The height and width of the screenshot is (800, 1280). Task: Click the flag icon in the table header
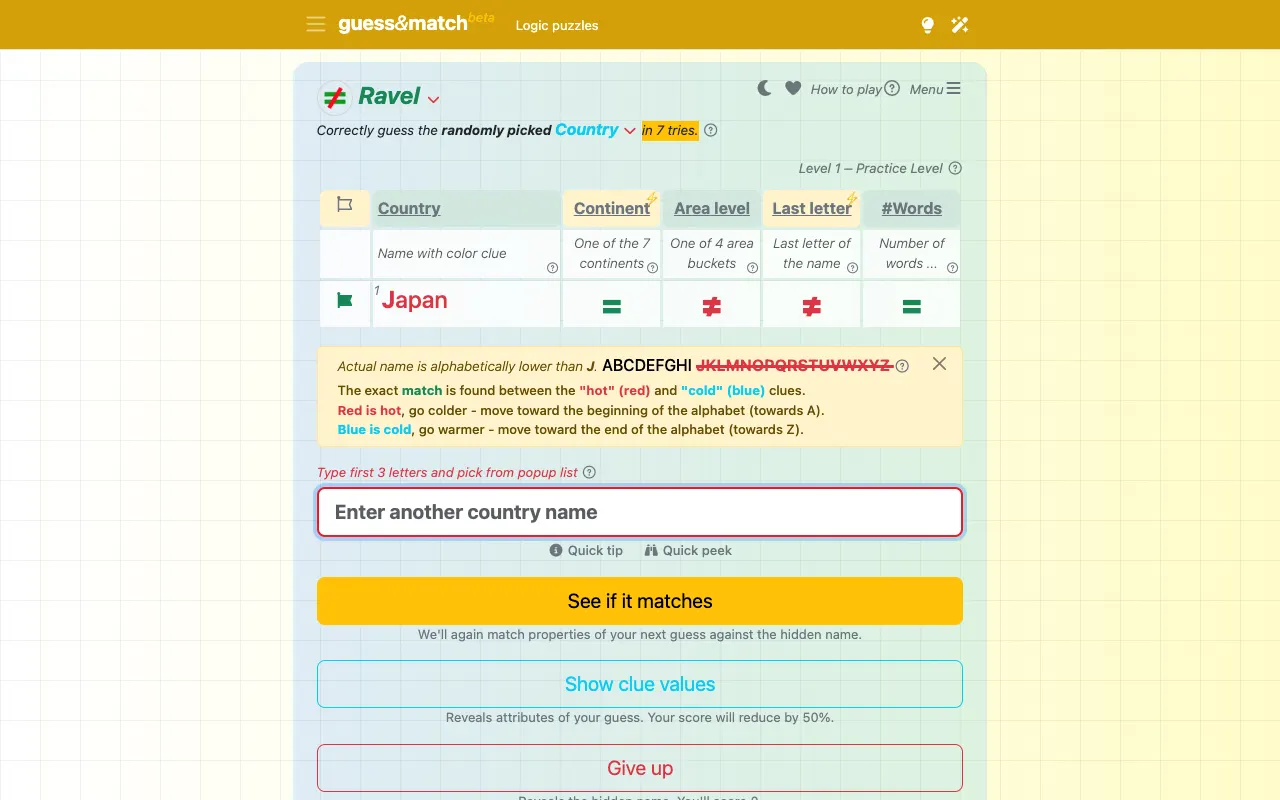(x=345, y=205)
